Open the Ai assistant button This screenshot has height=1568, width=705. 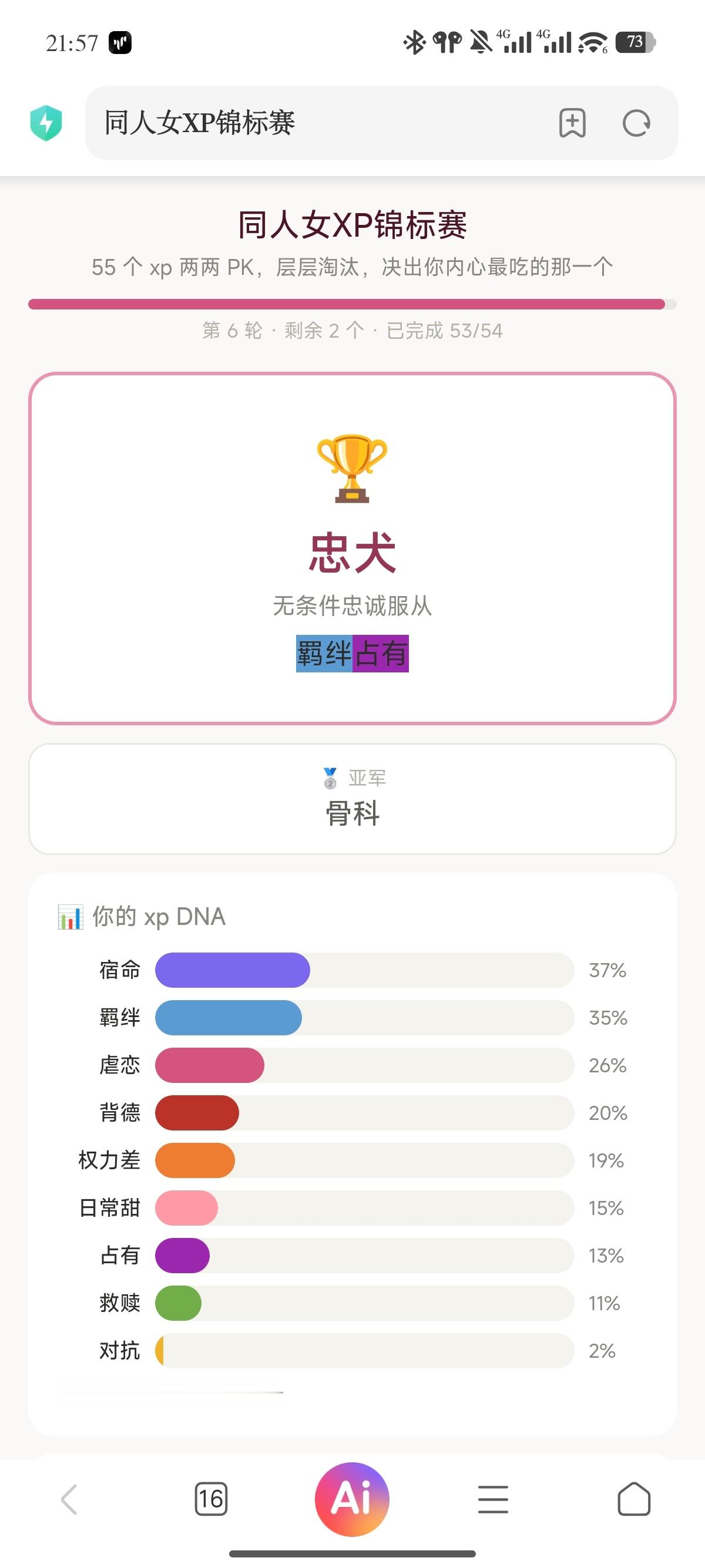pos(352,1499)
